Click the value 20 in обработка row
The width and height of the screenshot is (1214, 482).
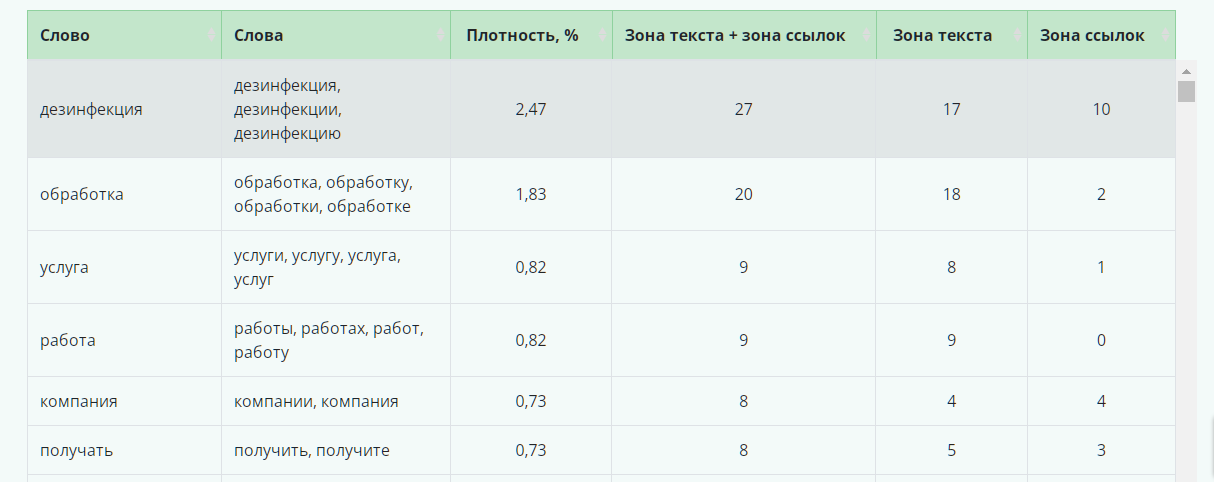[x=744, y=194]
